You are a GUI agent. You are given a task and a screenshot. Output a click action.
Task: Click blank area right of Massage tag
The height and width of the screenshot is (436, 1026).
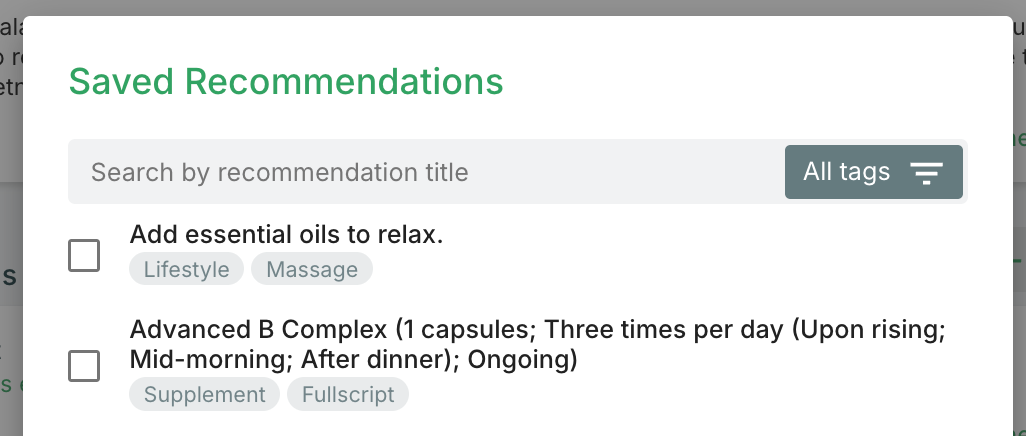coord(650,270)
